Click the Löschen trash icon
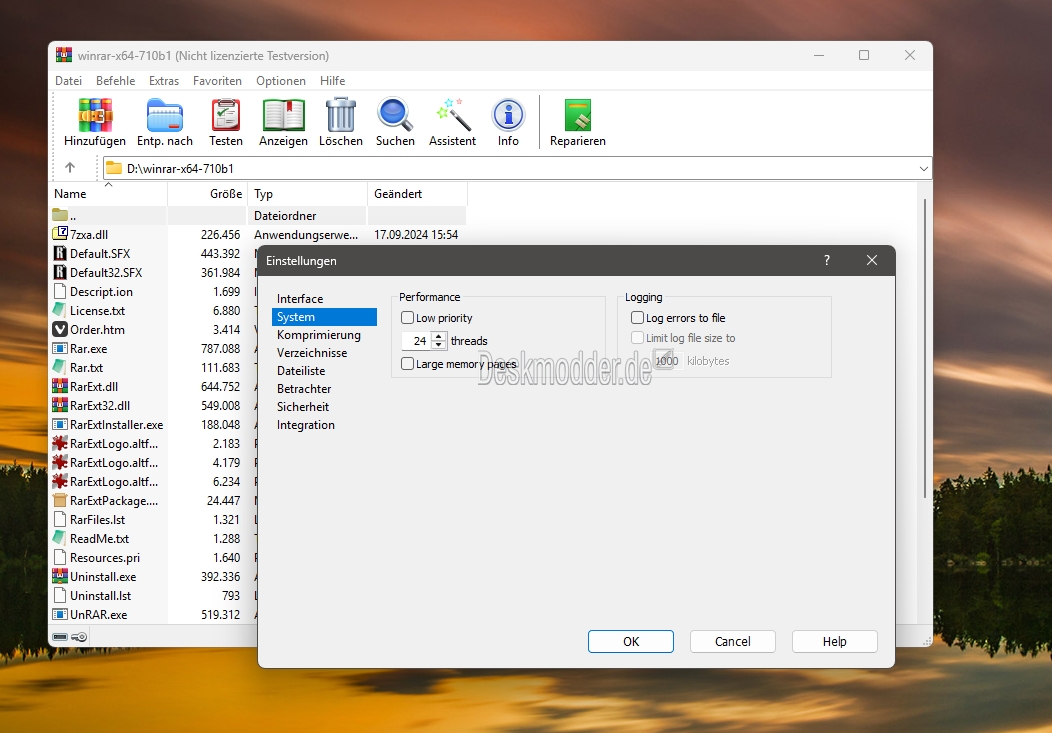The width and height of the screenshot is (1052, 733). tap(341, 115)
